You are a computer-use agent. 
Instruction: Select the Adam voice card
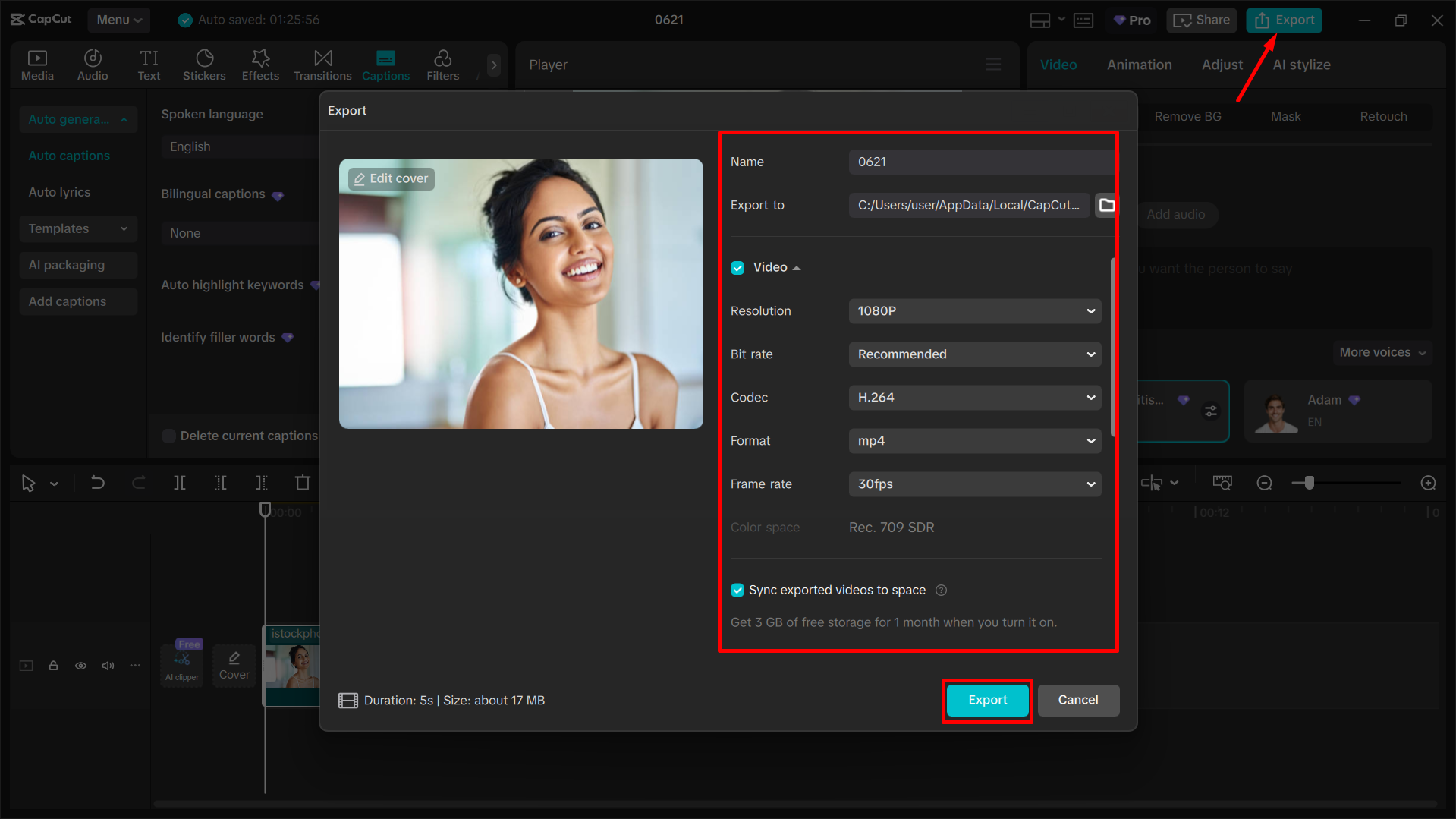click(1338, 411)
